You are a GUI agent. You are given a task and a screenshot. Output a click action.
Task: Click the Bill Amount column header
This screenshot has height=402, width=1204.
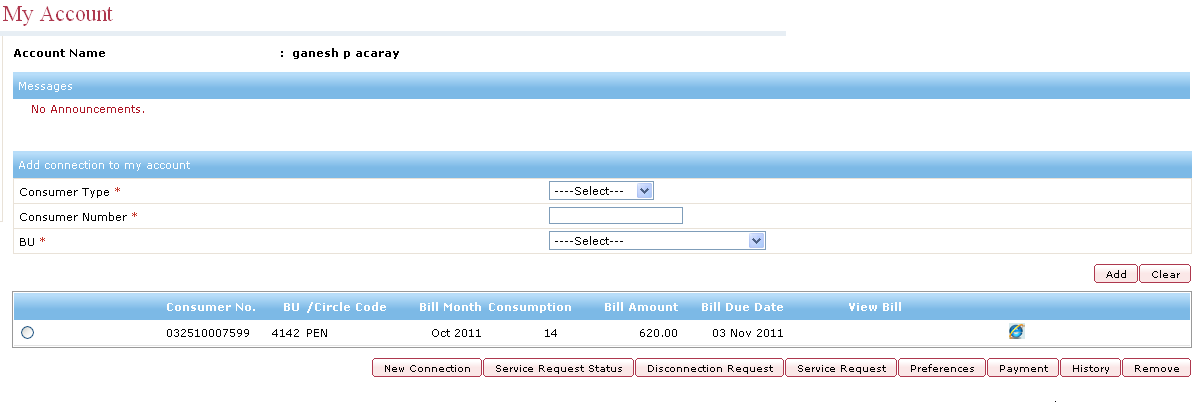(641, 307)
